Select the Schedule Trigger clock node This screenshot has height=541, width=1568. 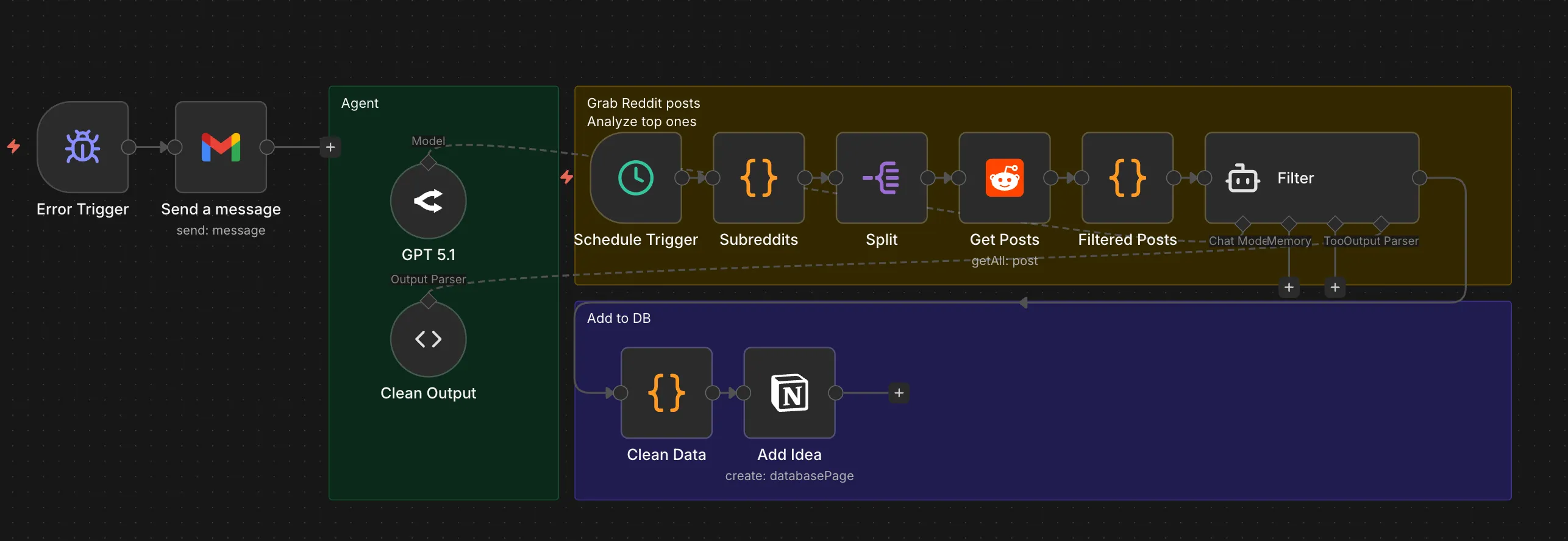(636, 178)
